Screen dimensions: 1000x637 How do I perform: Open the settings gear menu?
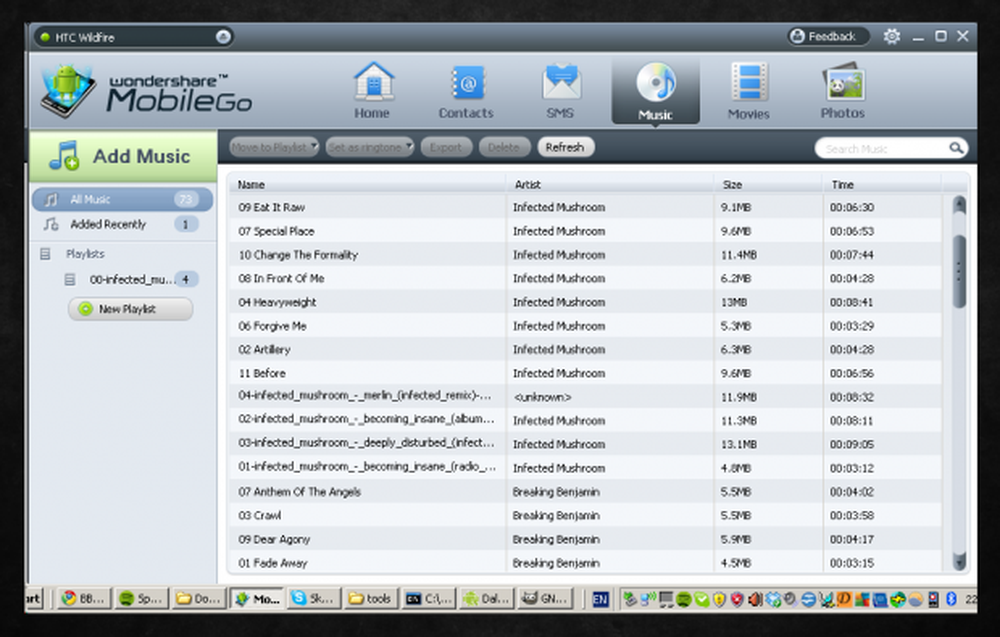tap(892, 36)
